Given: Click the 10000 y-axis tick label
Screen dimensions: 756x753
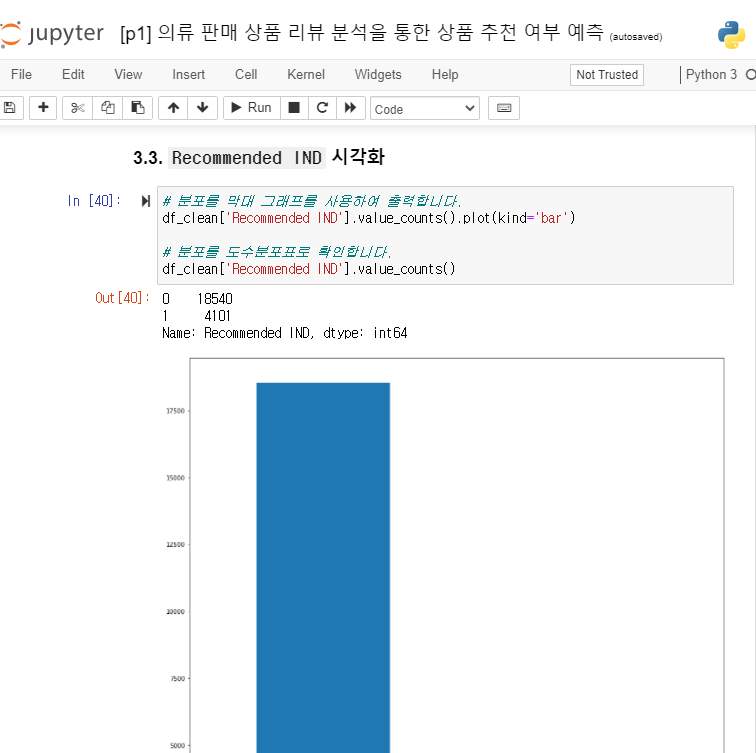Looking at the screenshot, I should pyautogui.click(x=176, y=612).
